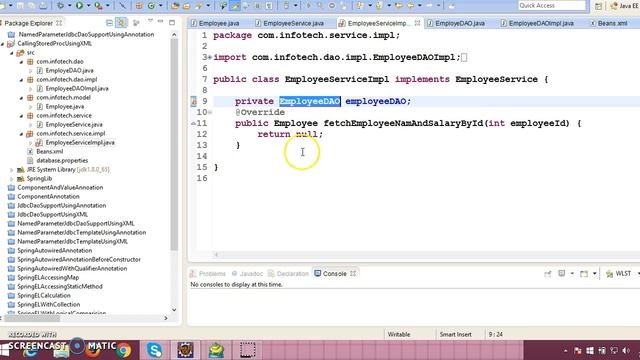The image size is (640, 360).
Task: Open the Debug dropdown arrow
Action: [69, 6]
